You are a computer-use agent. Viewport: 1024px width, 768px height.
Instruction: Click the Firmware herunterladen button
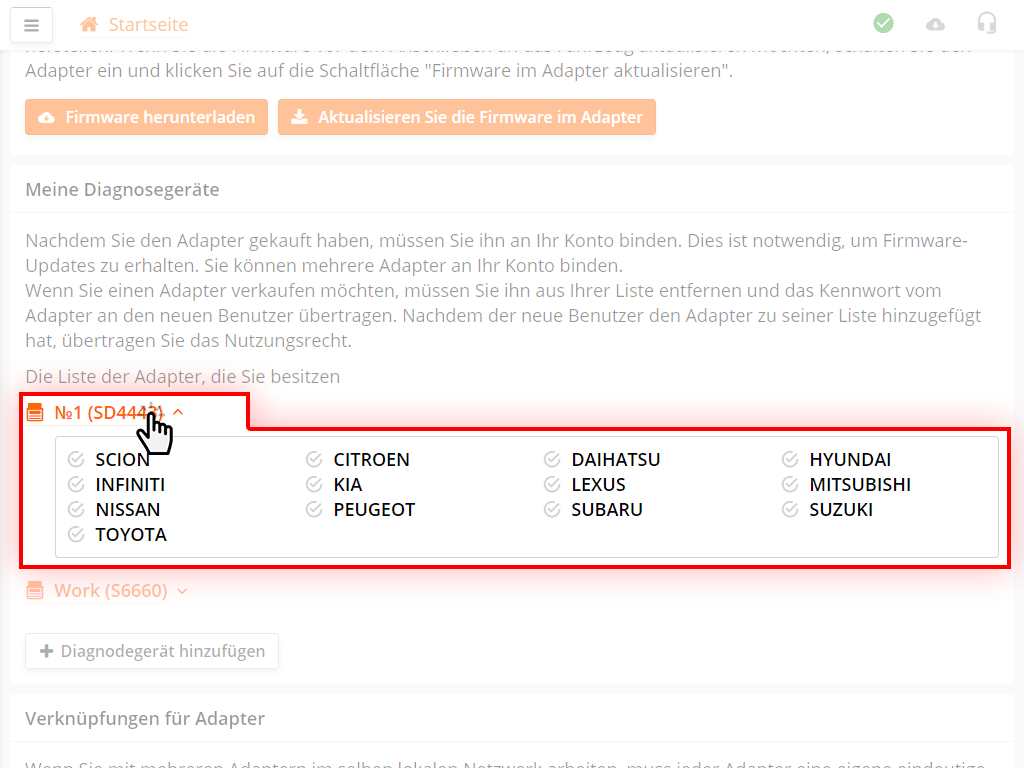147,117
